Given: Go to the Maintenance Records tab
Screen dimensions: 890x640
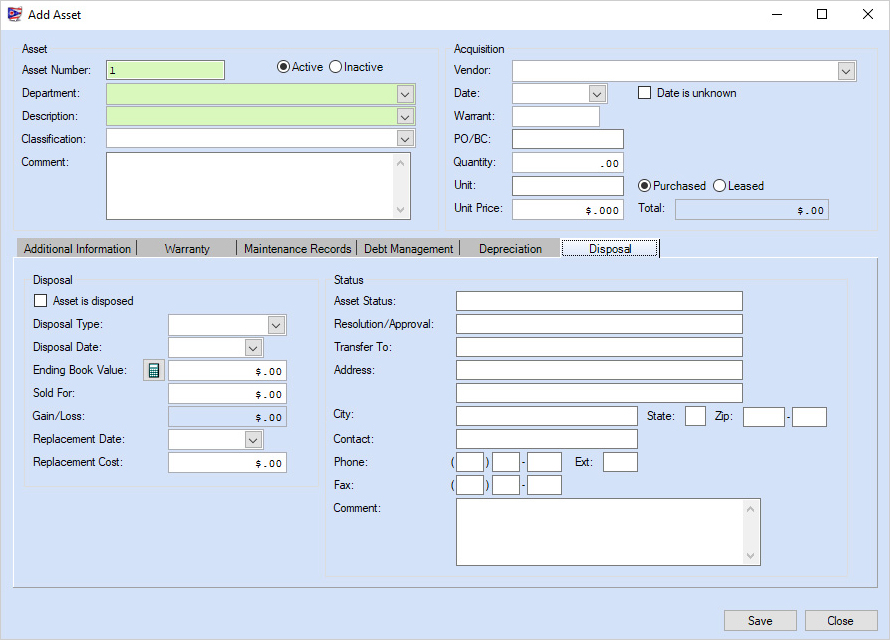Looking at the screenshot, I should pyautogui.click(x=297, y=249).
